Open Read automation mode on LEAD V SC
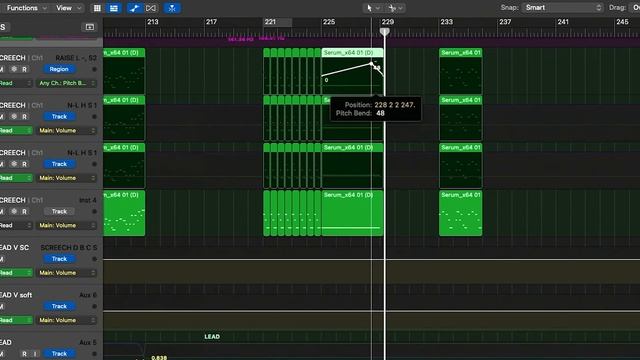Screen dimensions: 640x360 pyautogui.click(x=16, y=273)
